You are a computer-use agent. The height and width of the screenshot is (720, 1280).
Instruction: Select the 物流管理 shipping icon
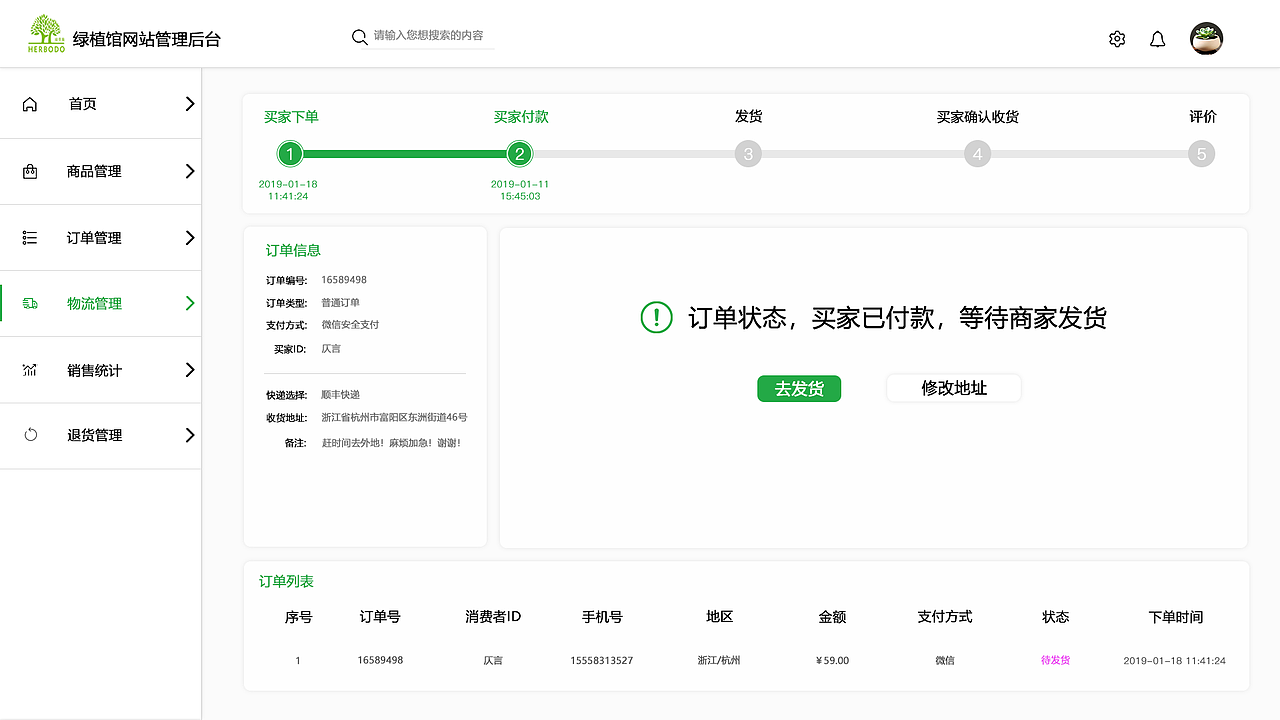(x=30, y=303)
